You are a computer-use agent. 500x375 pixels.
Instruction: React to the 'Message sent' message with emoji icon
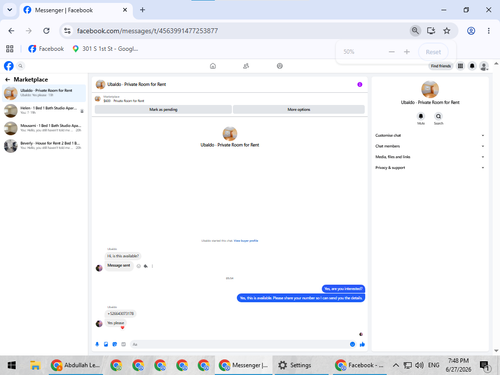(x=139, y=266)
